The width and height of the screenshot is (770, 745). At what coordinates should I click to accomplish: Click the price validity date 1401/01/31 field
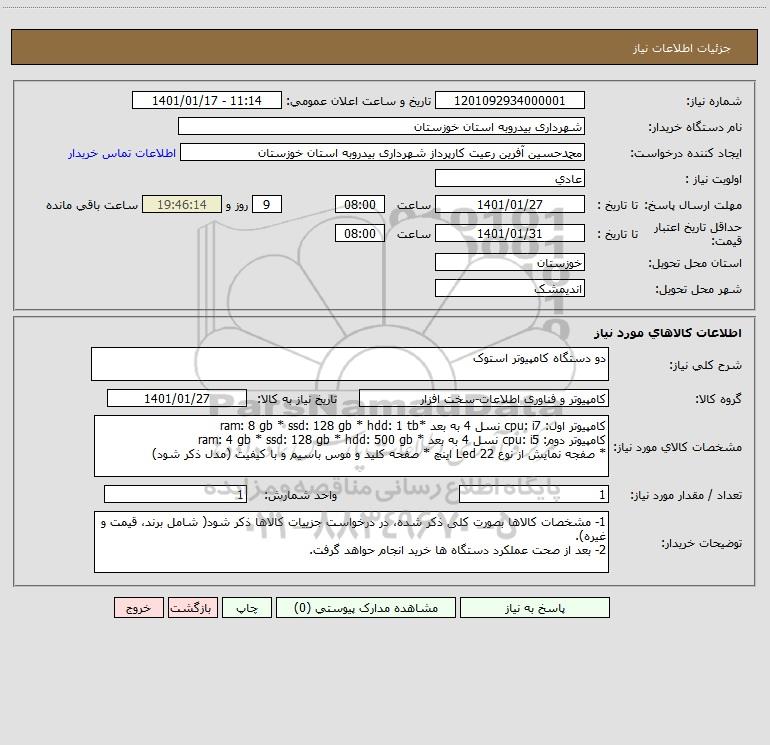510,234
